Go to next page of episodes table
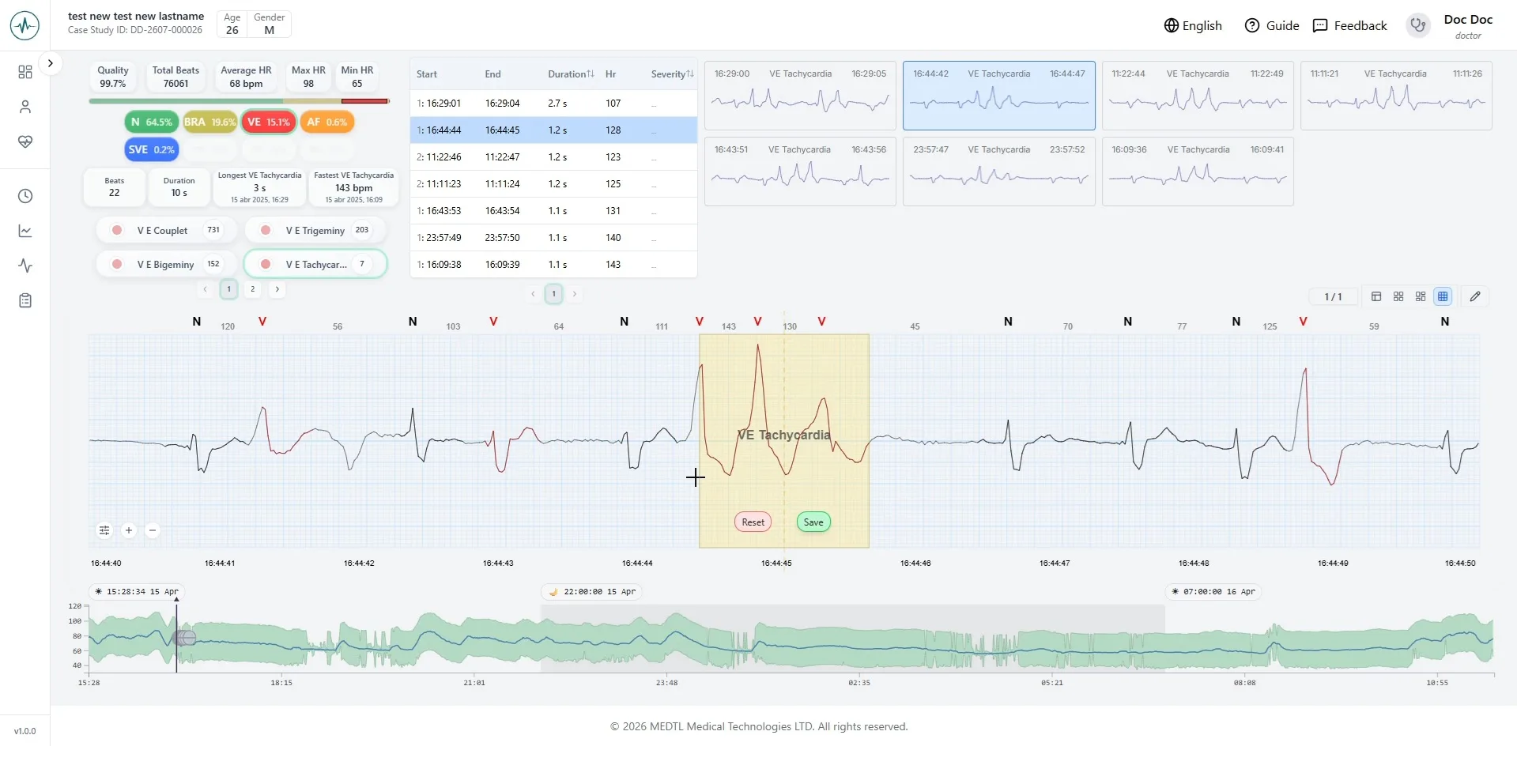 click(575, 294)
